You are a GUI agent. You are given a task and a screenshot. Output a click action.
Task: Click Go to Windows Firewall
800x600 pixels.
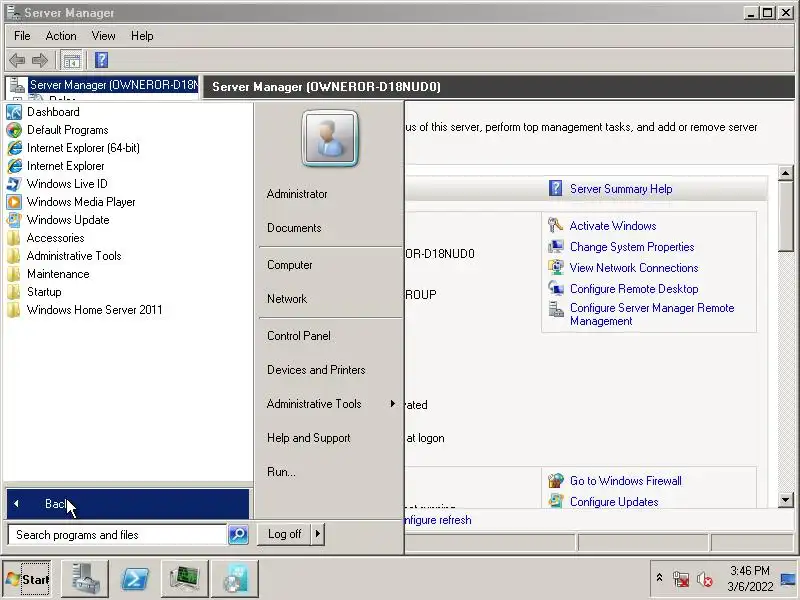[626, 481]
